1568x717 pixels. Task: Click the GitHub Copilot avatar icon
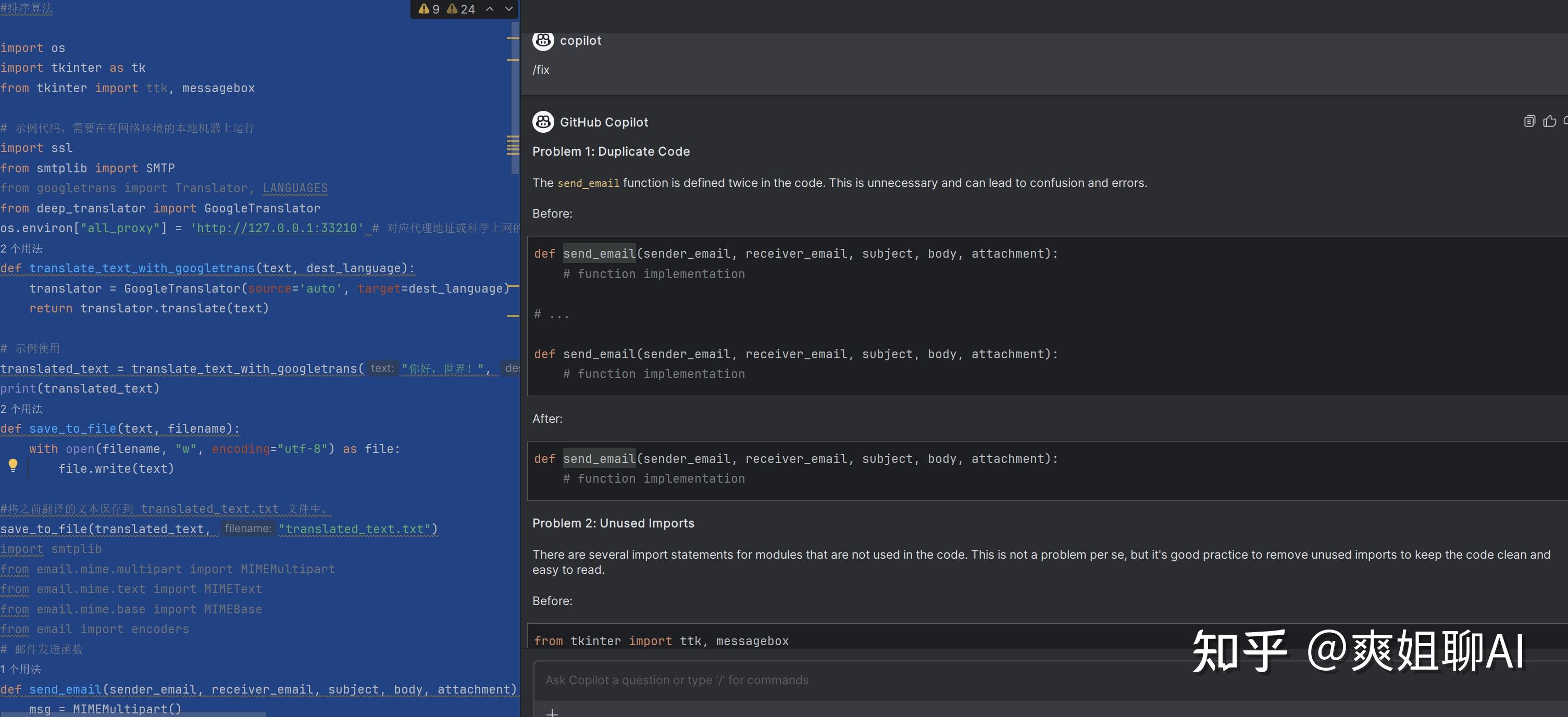pyautogui.click(x=542, y=122)
